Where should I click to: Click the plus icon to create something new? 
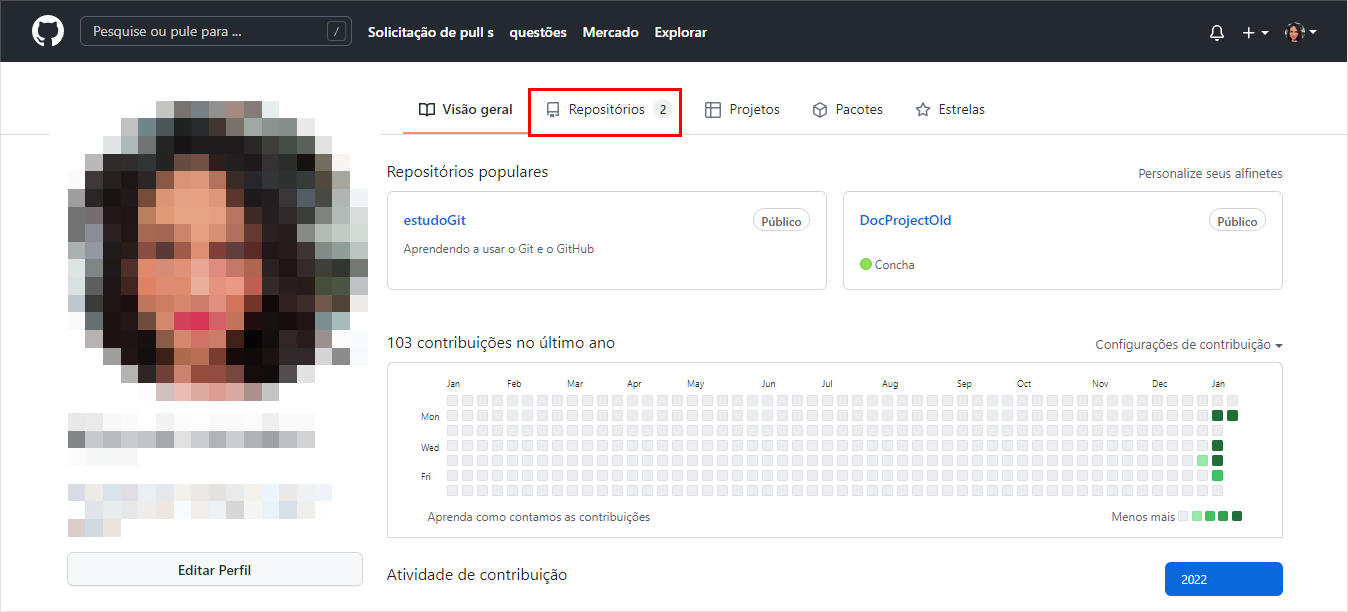(x=1247, y=31)
